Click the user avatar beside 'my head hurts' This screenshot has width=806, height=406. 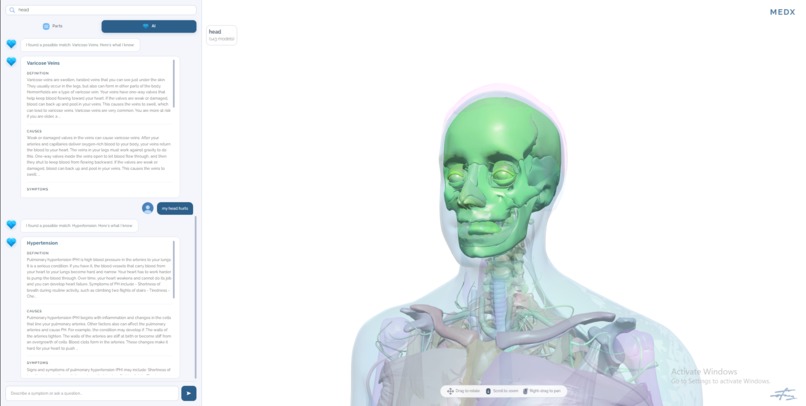click(148, 208)
